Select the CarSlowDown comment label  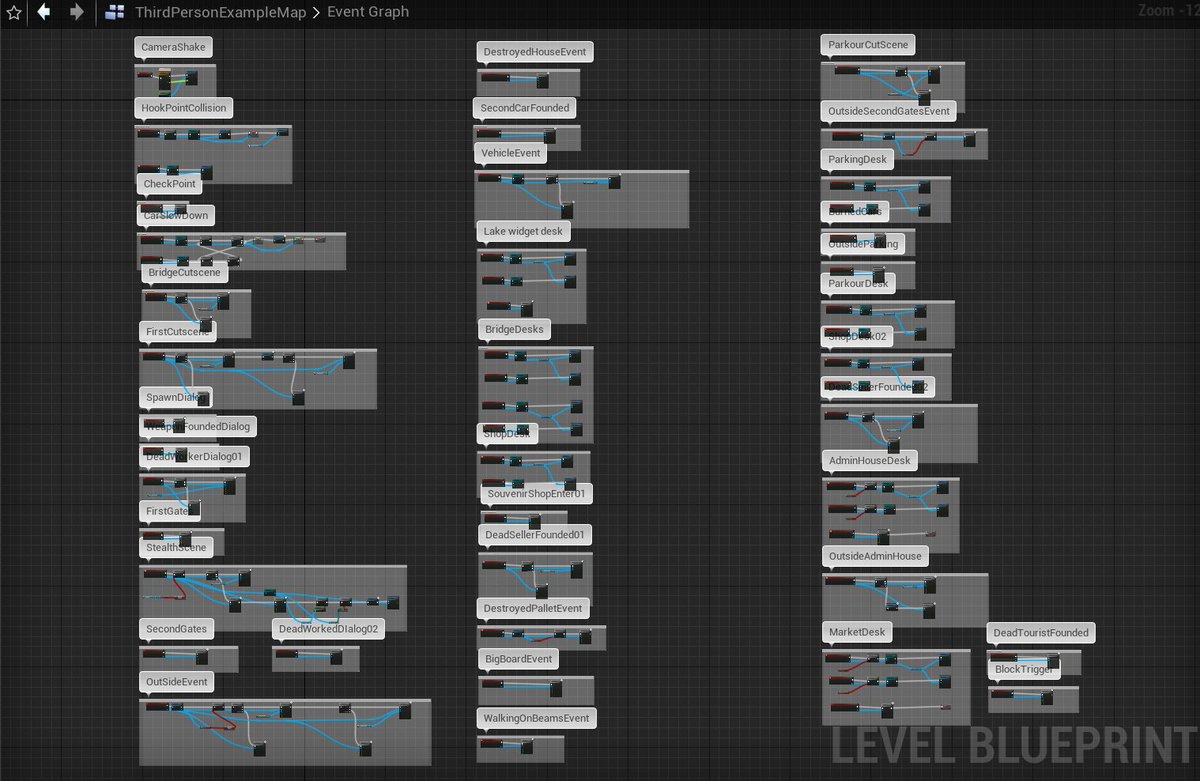[x=176, y=215]
